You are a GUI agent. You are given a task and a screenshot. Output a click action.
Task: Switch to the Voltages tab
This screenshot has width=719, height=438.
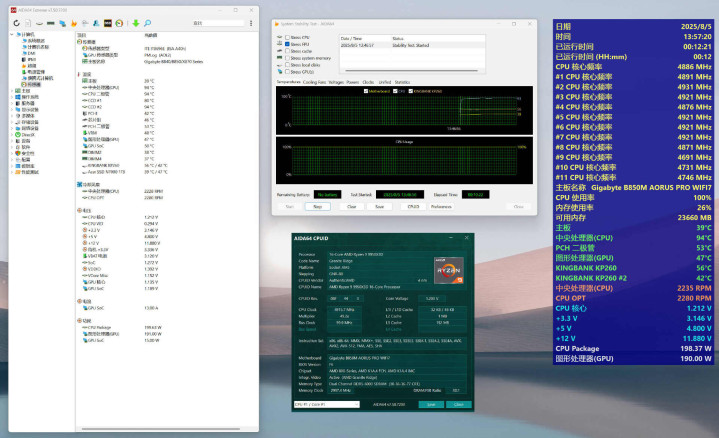pyautogui.click(x=336, y=82)
